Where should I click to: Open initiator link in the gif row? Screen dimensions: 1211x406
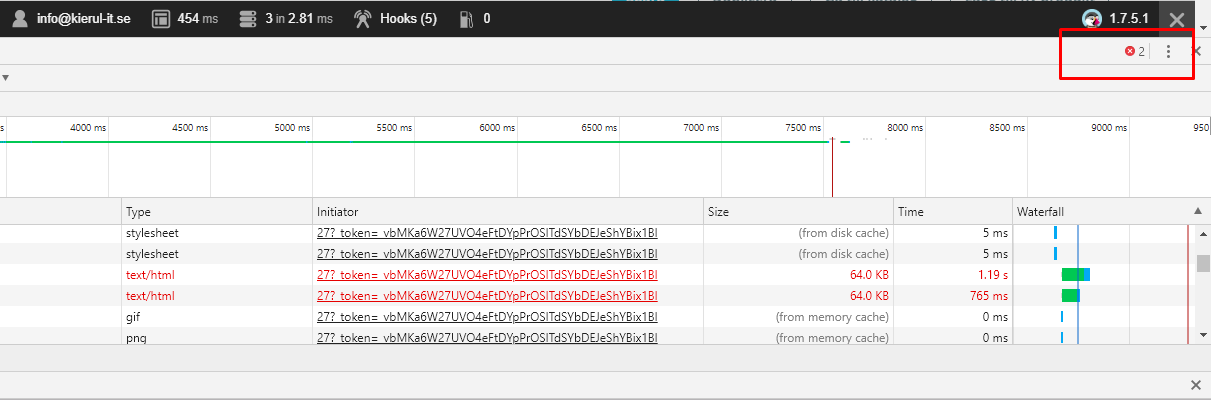[487, 317]
